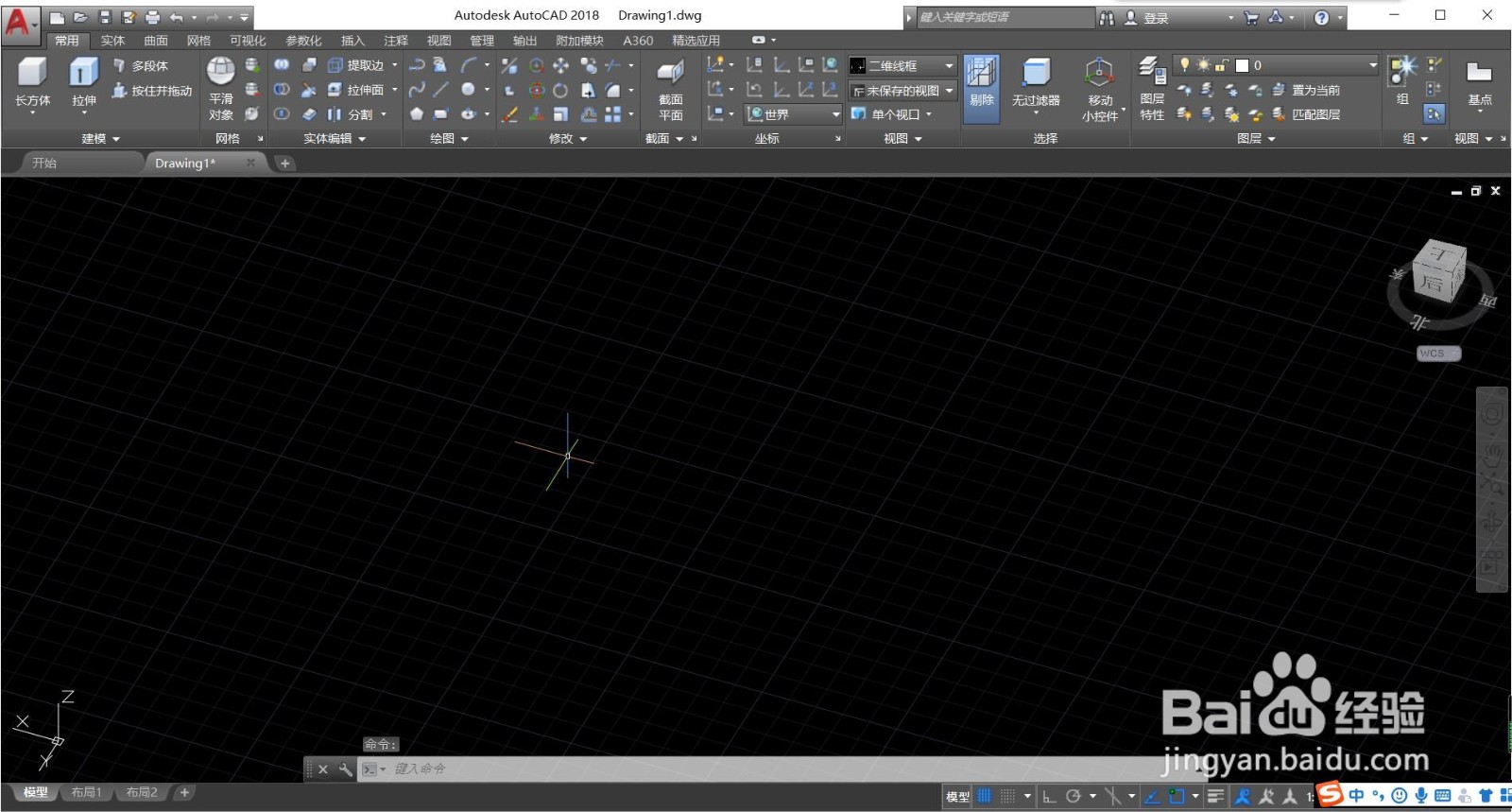Click the Undo arrow in quick access toolbar

click(x=176, y=17)
